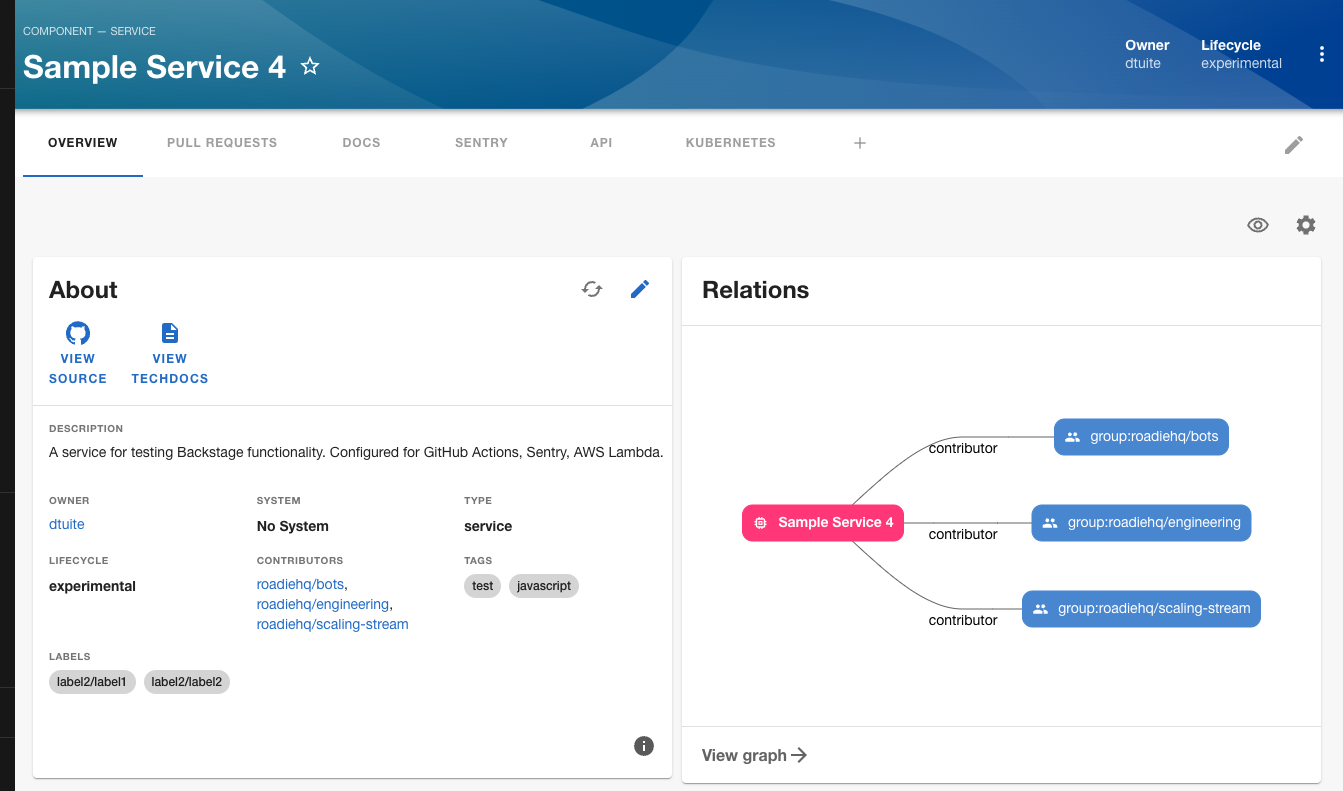
Task: Click Sample Service 4 graph node
Action: 822,523
